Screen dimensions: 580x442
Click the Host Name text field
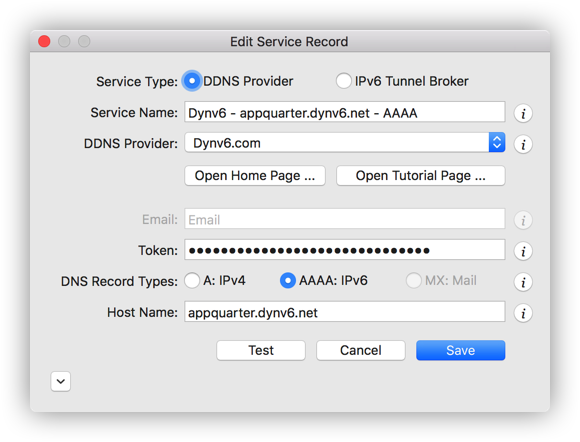coord(345,311)
